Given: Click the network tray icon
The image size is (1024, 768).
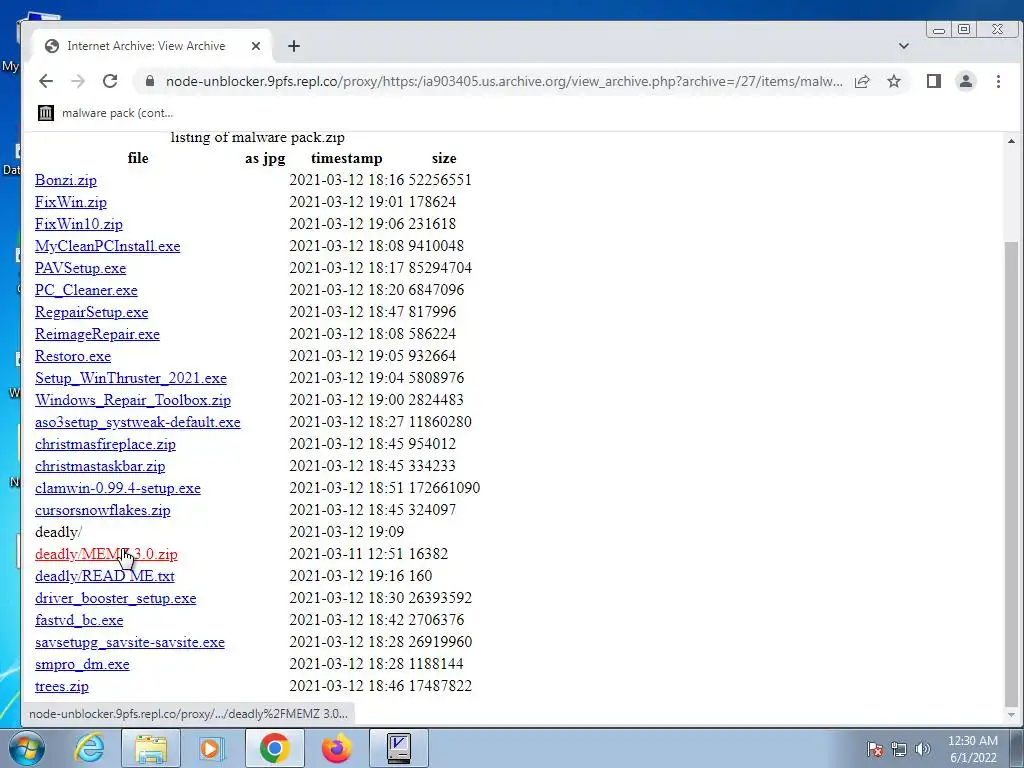Looking at the screenshot, I should click(899, 749).
